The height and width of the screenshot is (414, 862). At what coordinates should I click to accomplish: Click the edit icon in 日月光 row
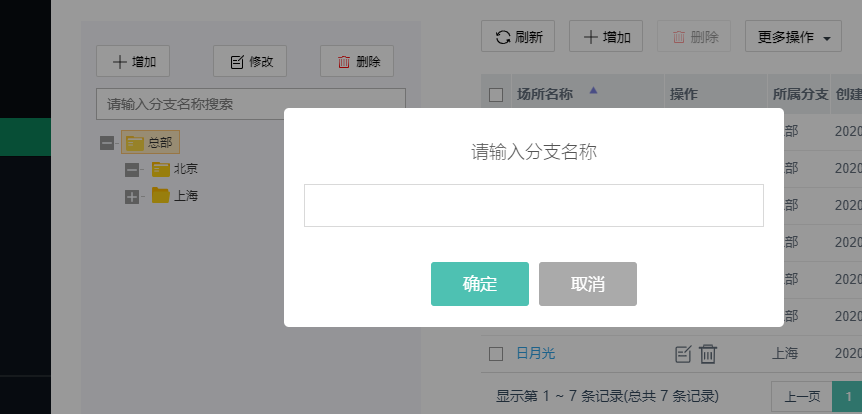[x=684, y=354]
